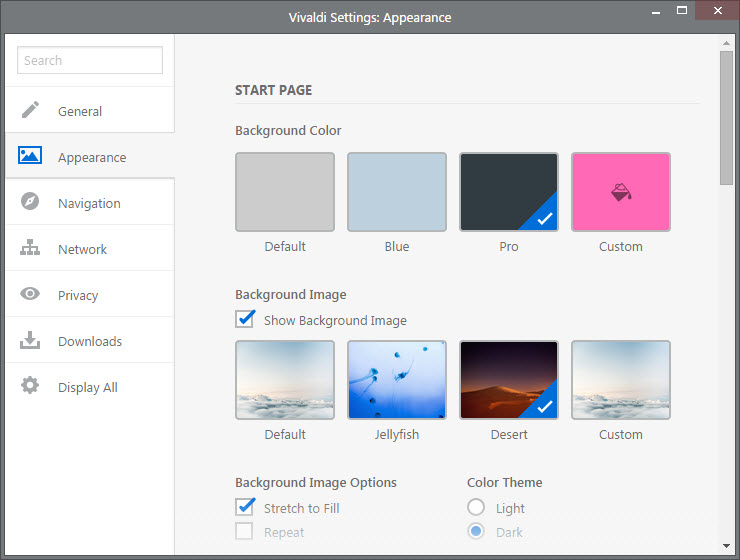Viewport: 740px width, 560px height.
Task: Select the Display All settings entry
Action: click(x=90, y=386)
